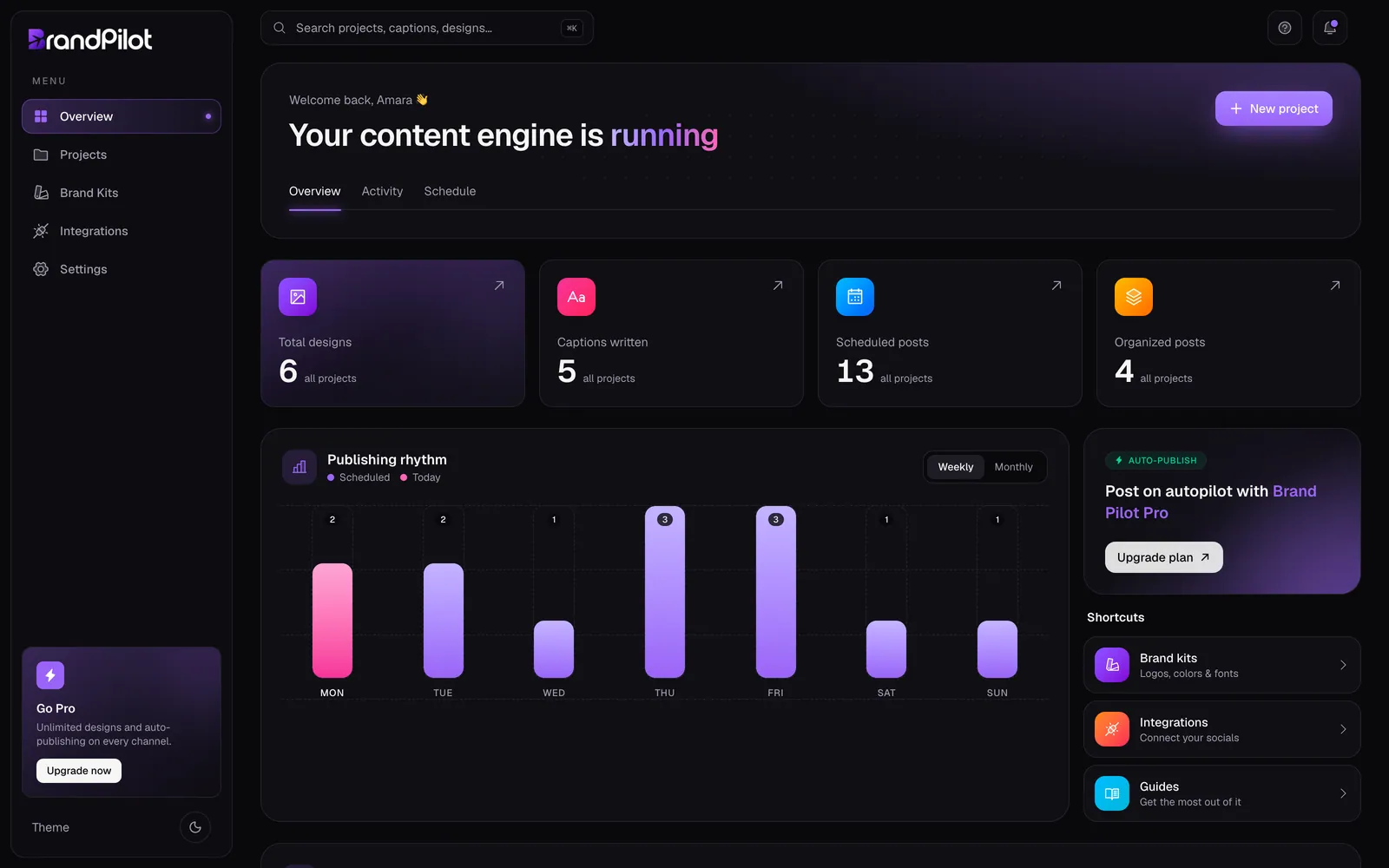Click the Organized posts layers icon

[x=1134, y=297]
